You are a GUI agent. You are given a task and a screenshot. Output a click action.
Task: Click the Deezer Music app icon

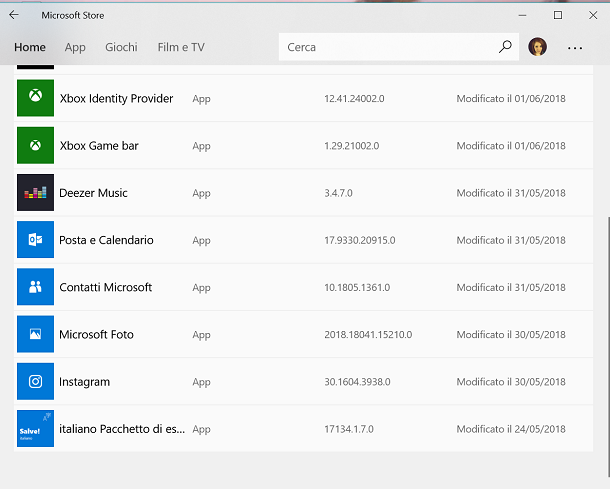tap(35, 193)
